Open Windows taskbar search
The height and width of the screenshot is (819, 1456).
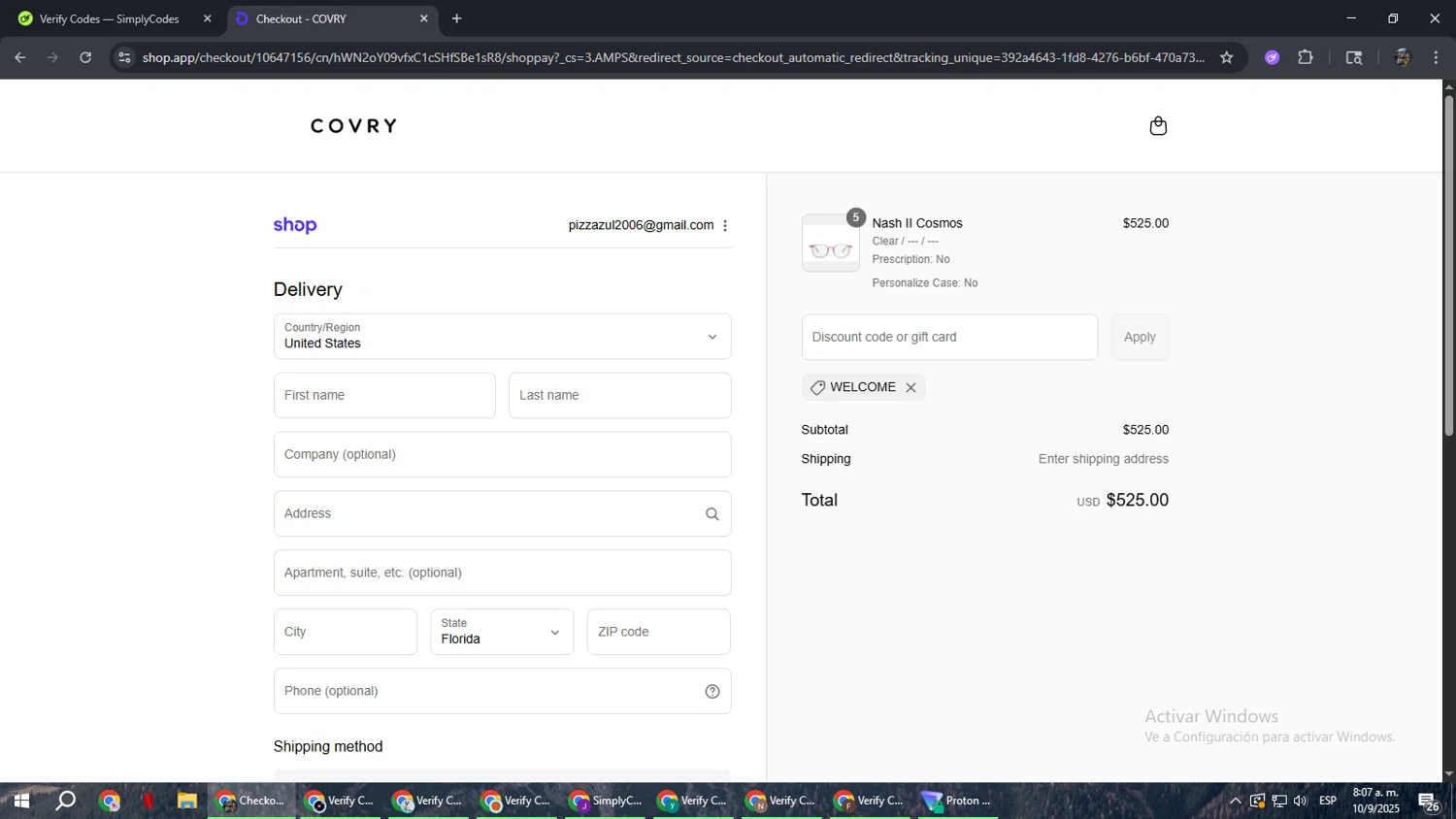tap(65, 802)
